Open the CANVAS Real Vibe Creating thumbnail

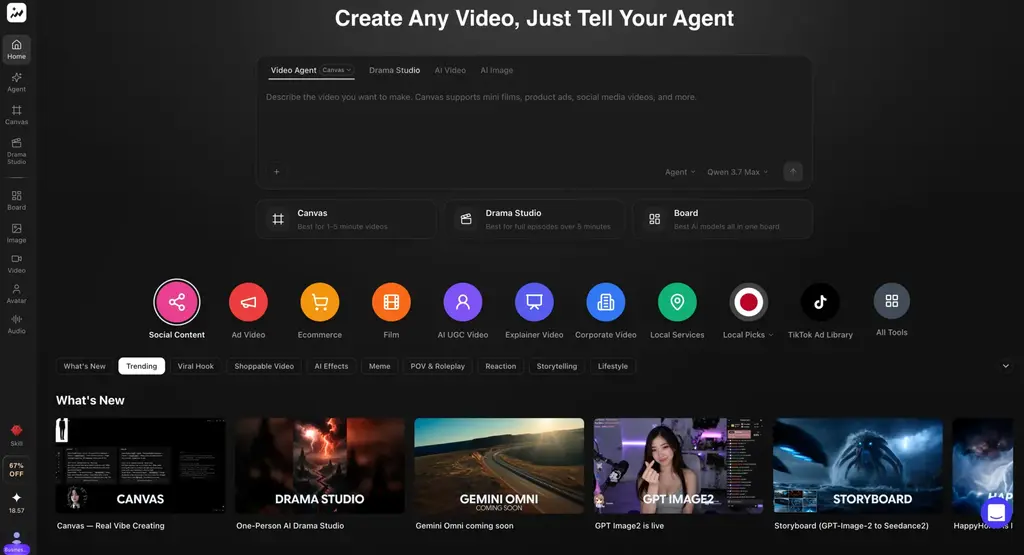tap(140, 466)
